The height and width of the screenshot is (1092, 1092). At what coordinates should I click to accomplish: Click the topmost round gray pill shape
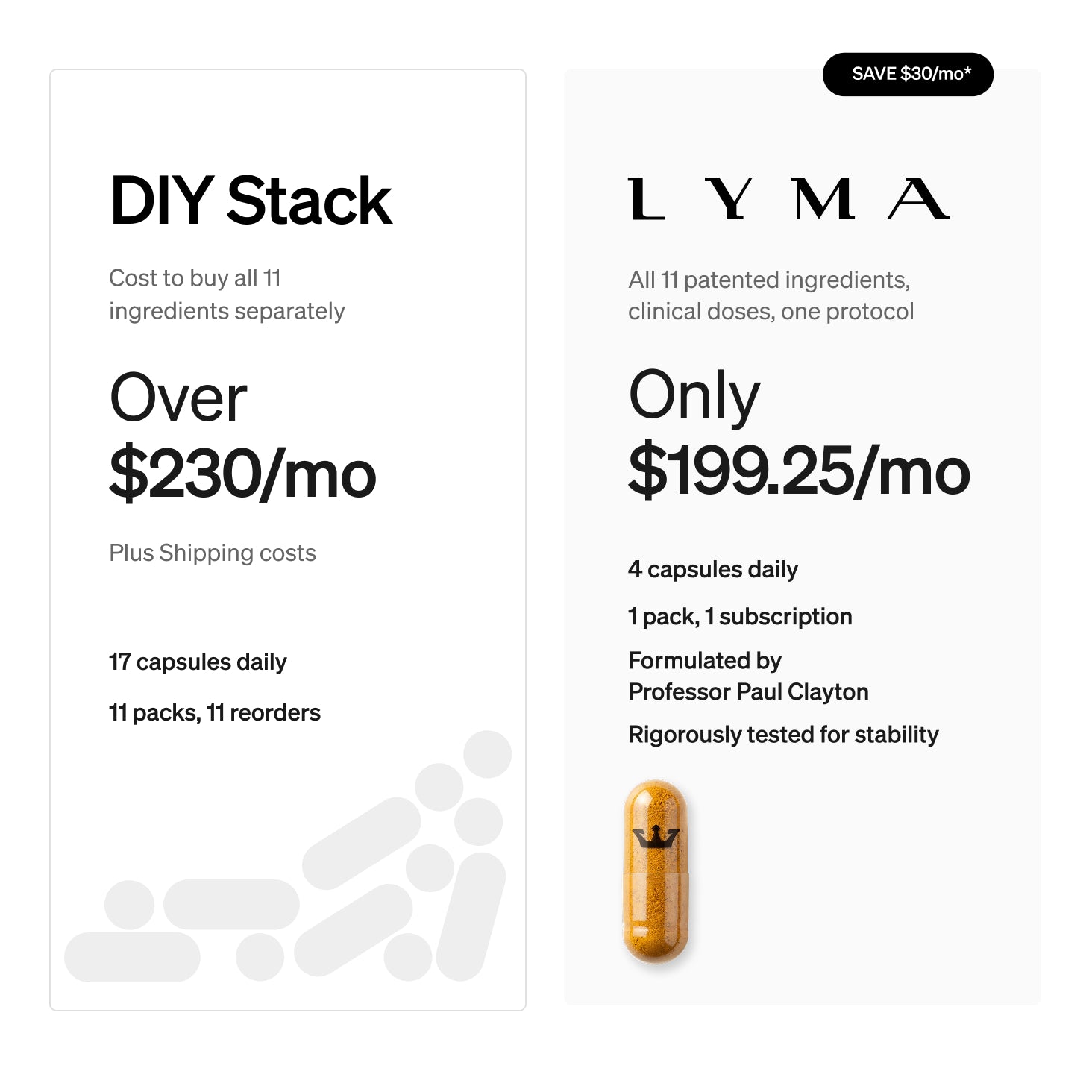(487, 754)
